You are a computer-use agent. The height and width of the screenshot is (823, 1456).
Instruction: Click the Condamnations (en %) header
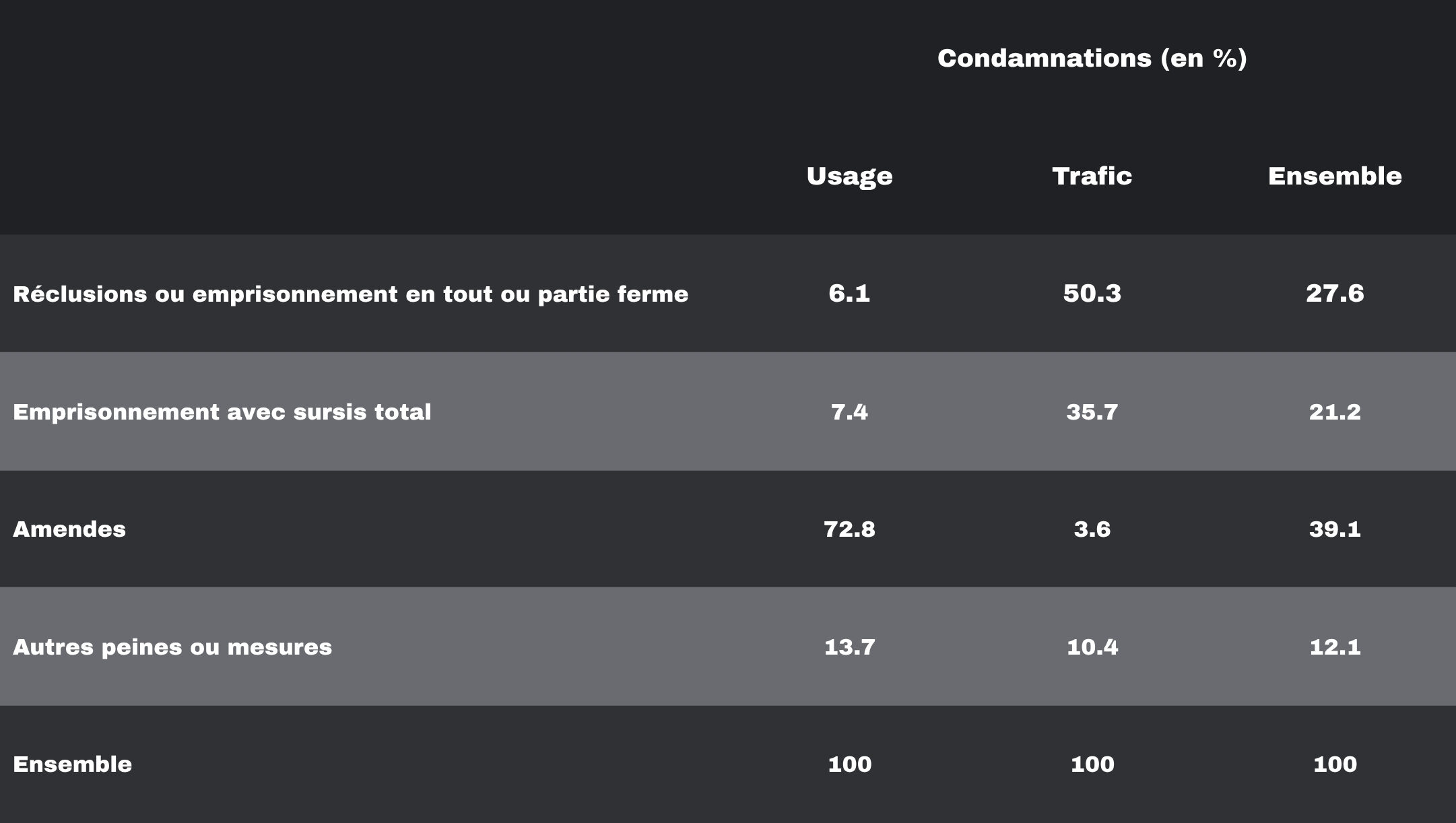click(1092, 59)
